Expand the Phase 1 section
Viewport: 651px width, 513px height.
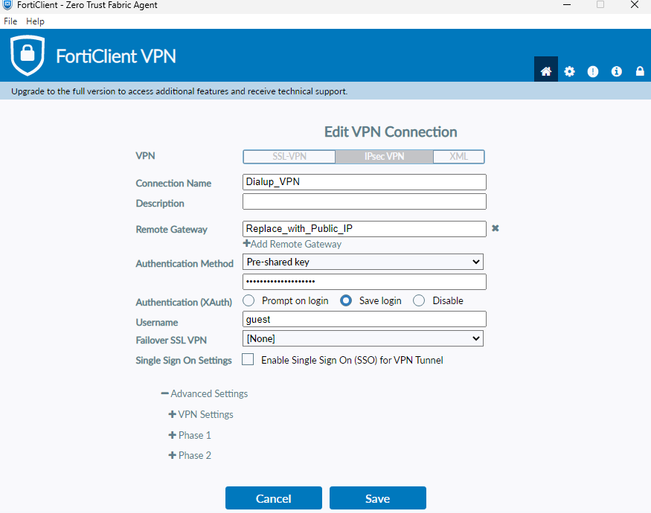coord(173,435)
